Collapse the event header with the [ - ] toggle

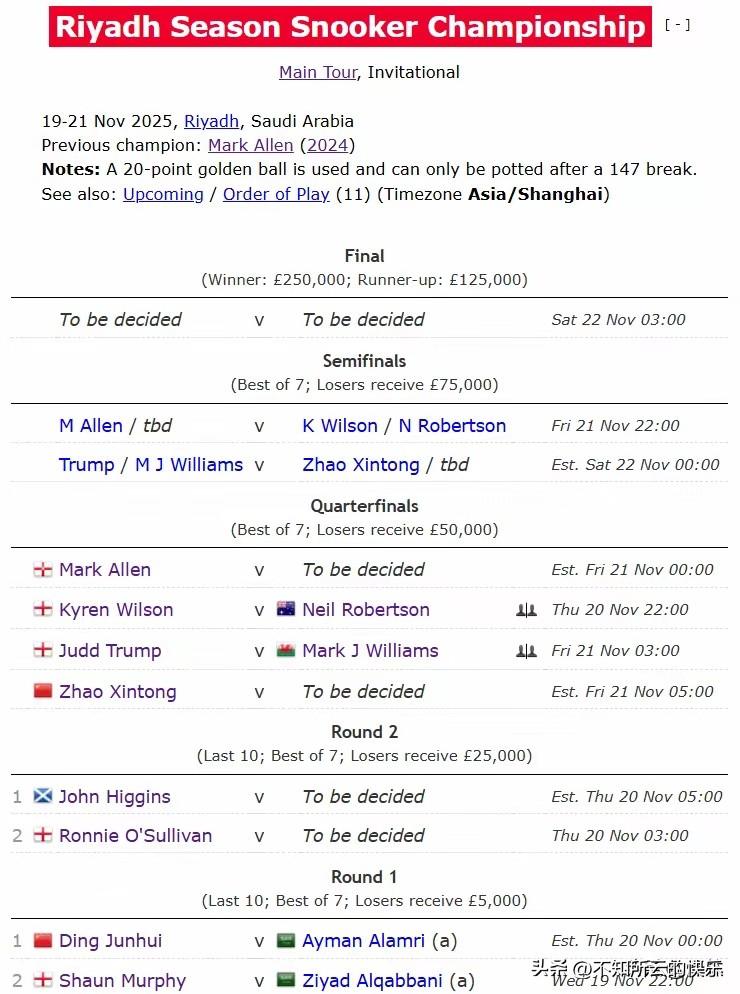(677, 25)
